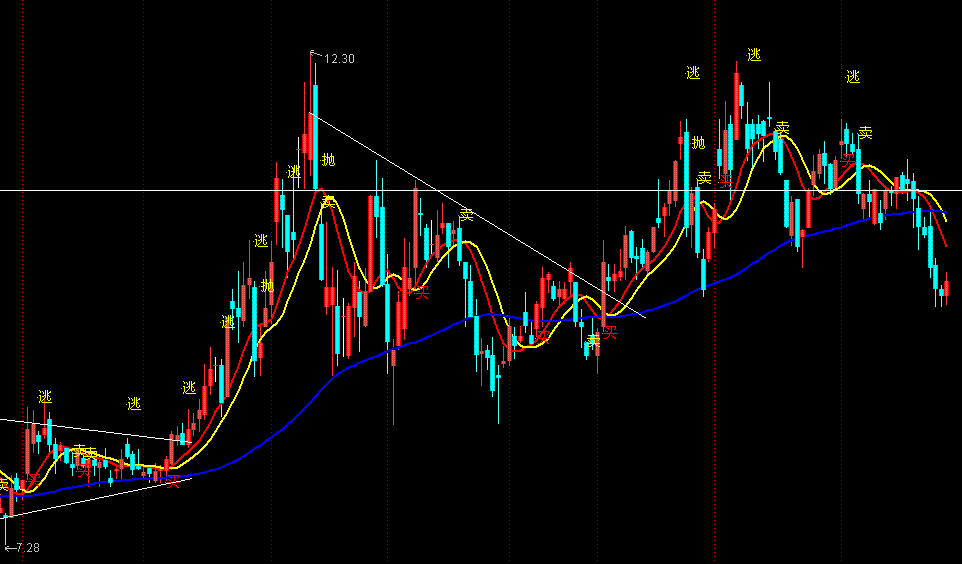Click the leftmost 逃 marker at the chart start
The image size is (962, 564).
tap(45, 397)
